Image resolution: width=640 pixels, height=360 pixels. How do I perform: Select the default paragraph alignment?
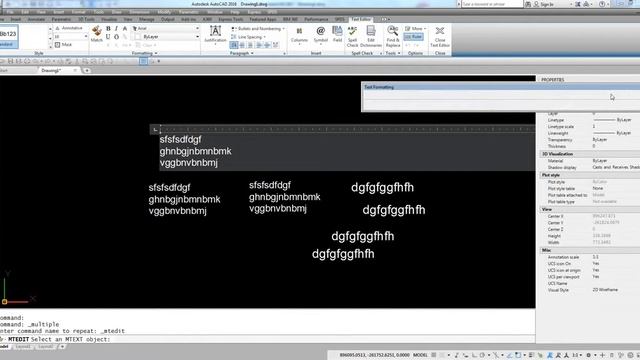[x=234, y=45]
